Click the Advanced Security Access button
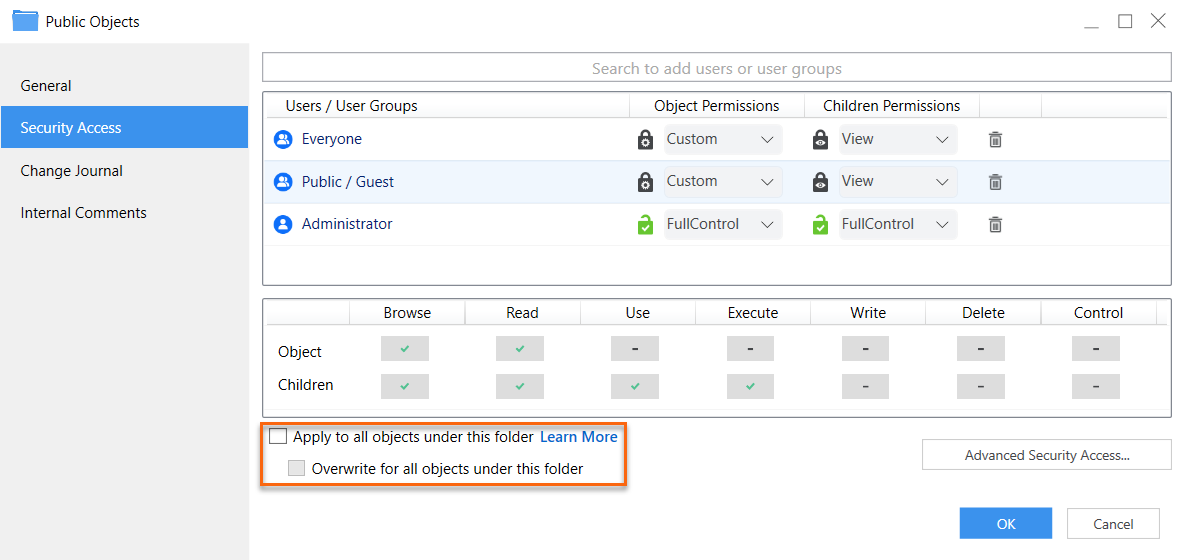Screen dimensions: 1184x560 [1046, 455]
